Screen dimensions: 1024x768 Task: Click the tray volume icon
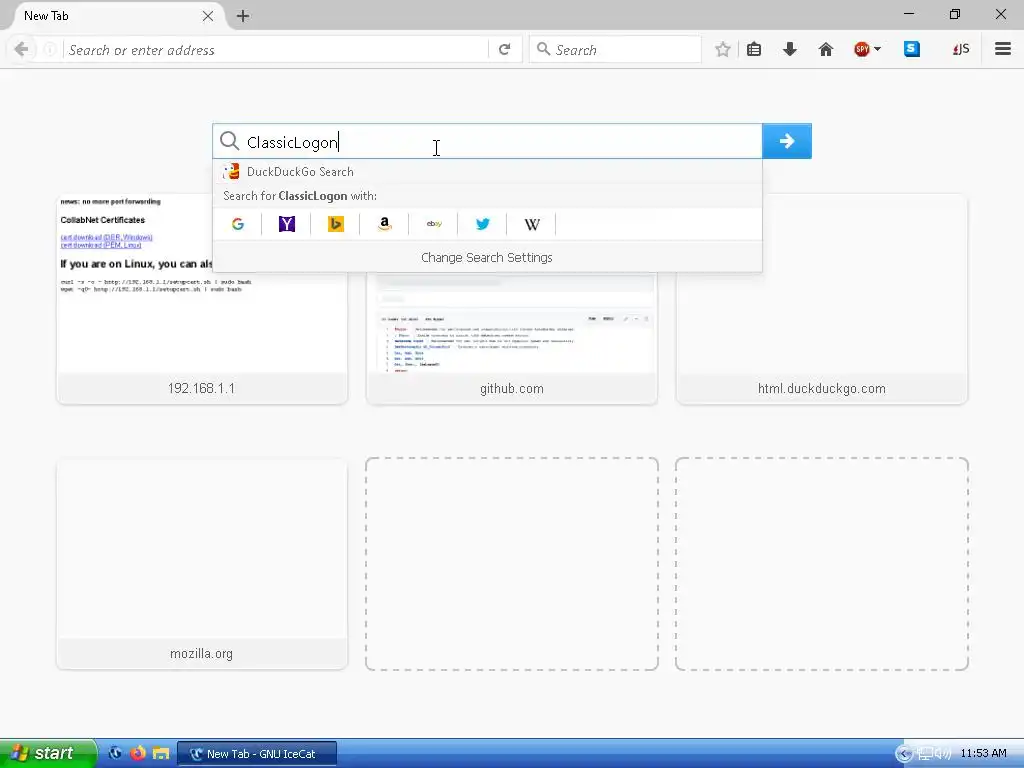tap(944, 754)
